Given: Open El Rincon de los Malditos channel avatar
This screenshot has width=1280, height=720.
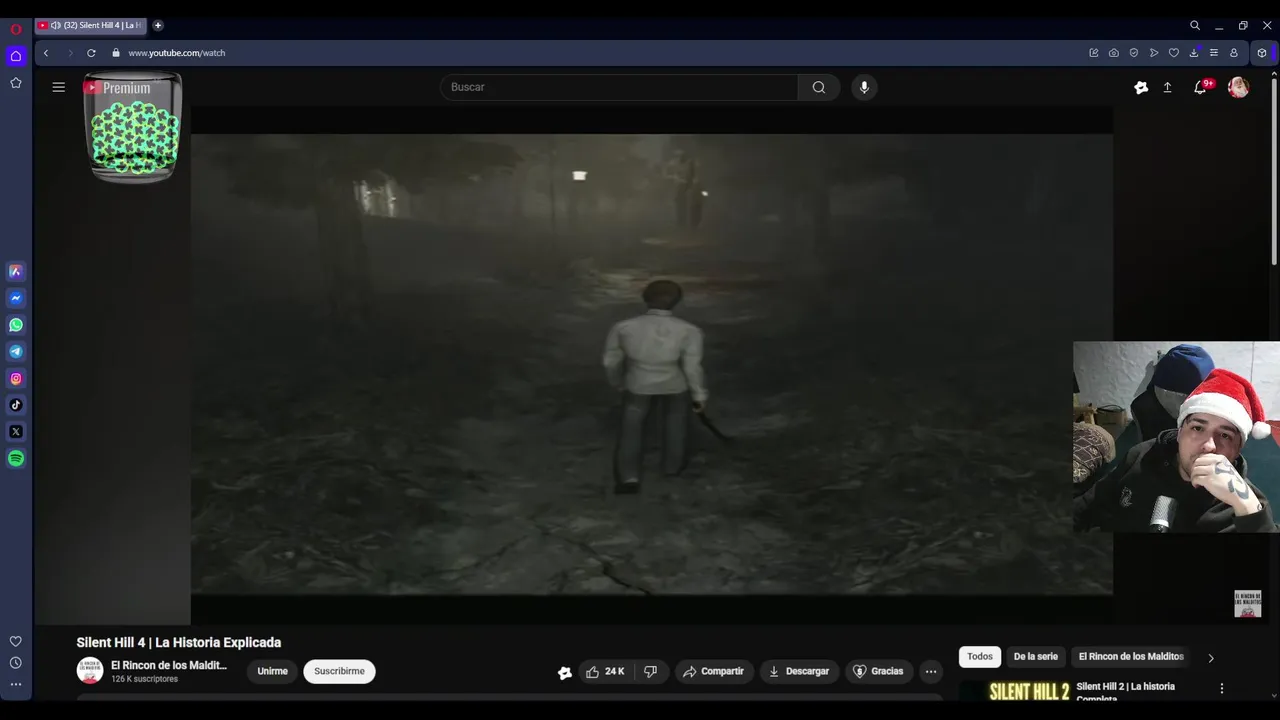Looking at the screenshot, I should click(x=90, y=671).
